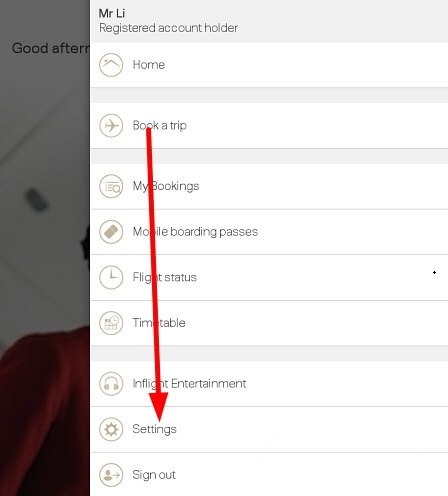This screenshot has height=496, width=448.
Task: Open Inflight Entertainment label
Action: [189, 384]
